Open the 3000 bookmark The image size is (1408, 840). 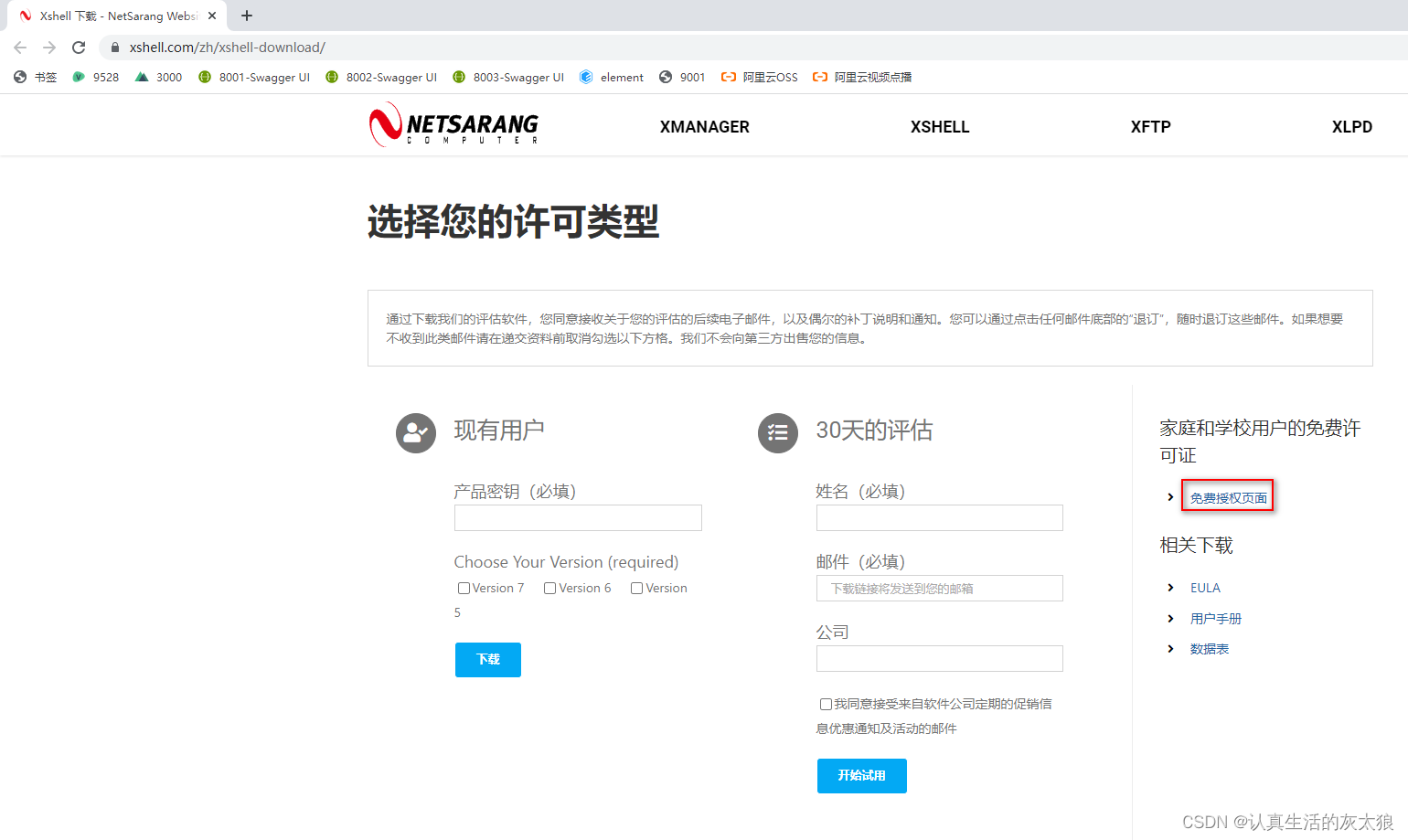coord(158,78)
